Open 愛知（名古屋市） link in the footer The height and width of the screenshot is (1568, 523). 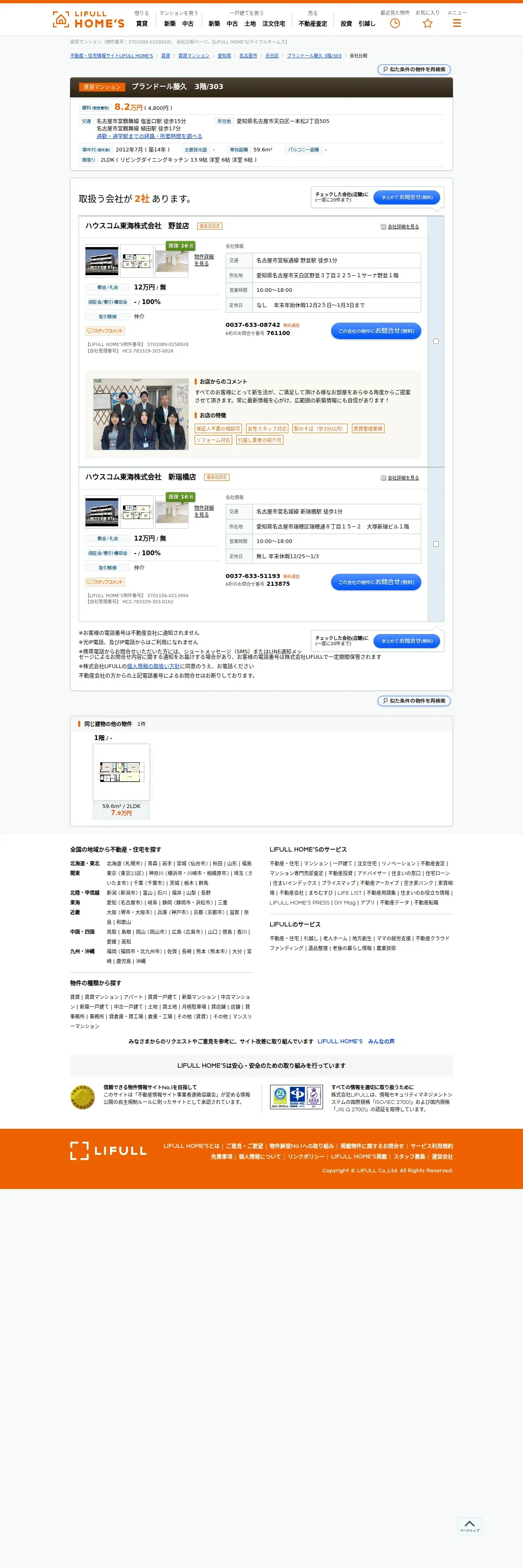coord(125,903)
